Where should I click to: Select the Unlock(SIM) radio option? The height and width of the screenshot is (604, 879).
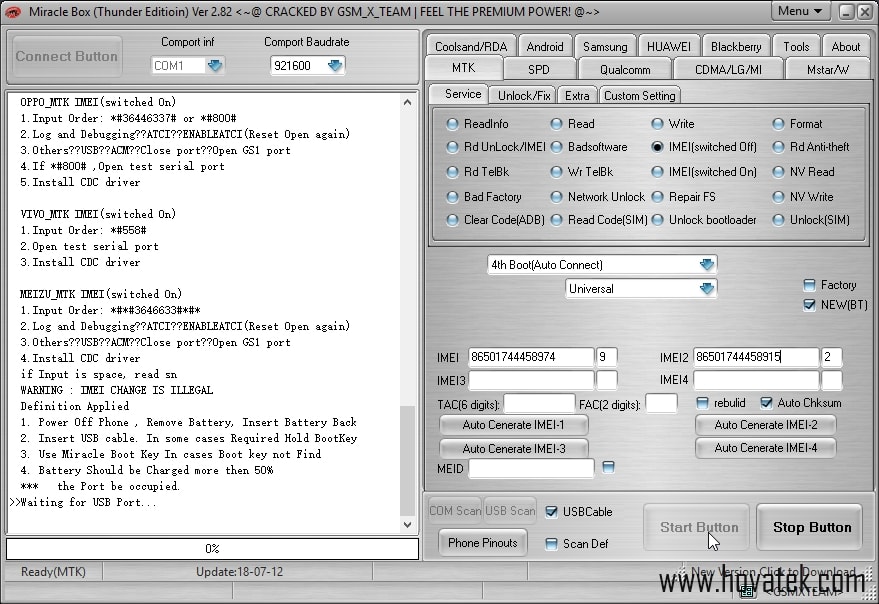tap(778, 220)
